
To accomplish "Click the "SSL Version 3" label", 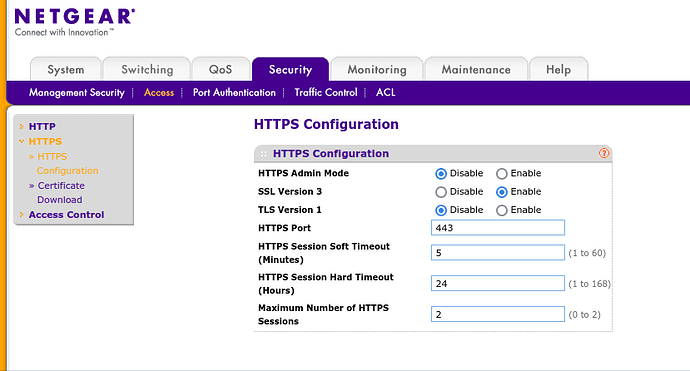I will 290,191.
